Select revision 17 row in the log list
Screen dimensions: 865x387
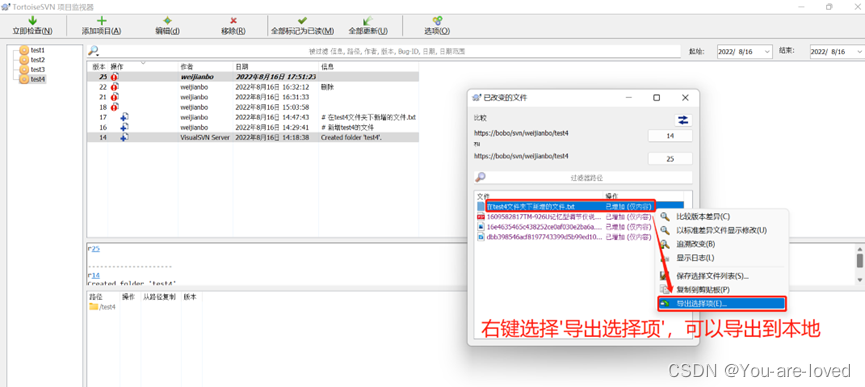point(253,117)
